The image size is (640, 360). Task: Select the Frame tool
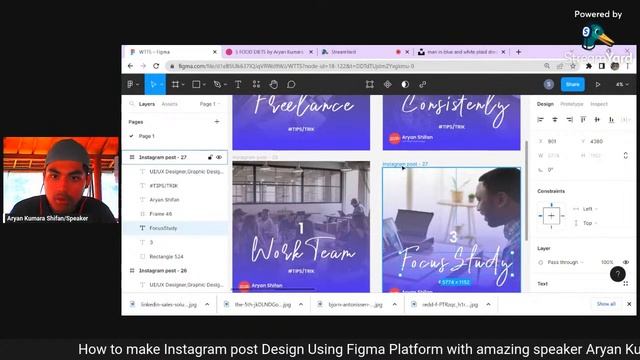pyautogui.click(x=175, y=84)
